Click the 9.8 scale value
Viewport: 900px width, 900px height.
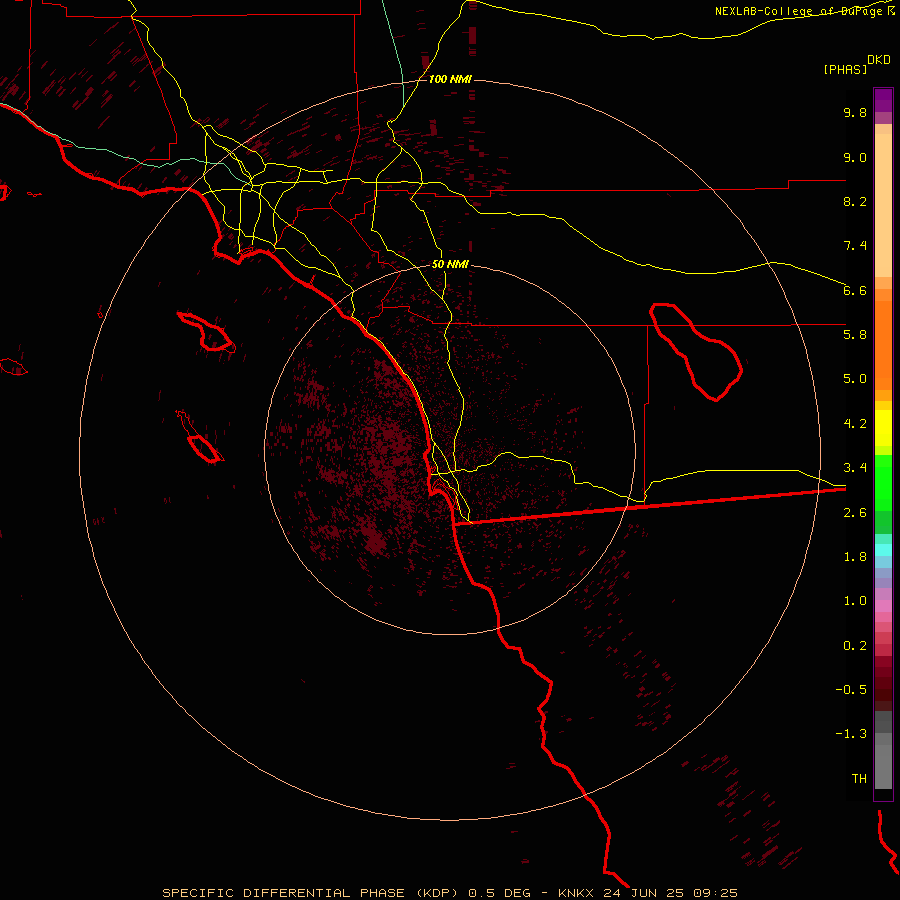855,112
